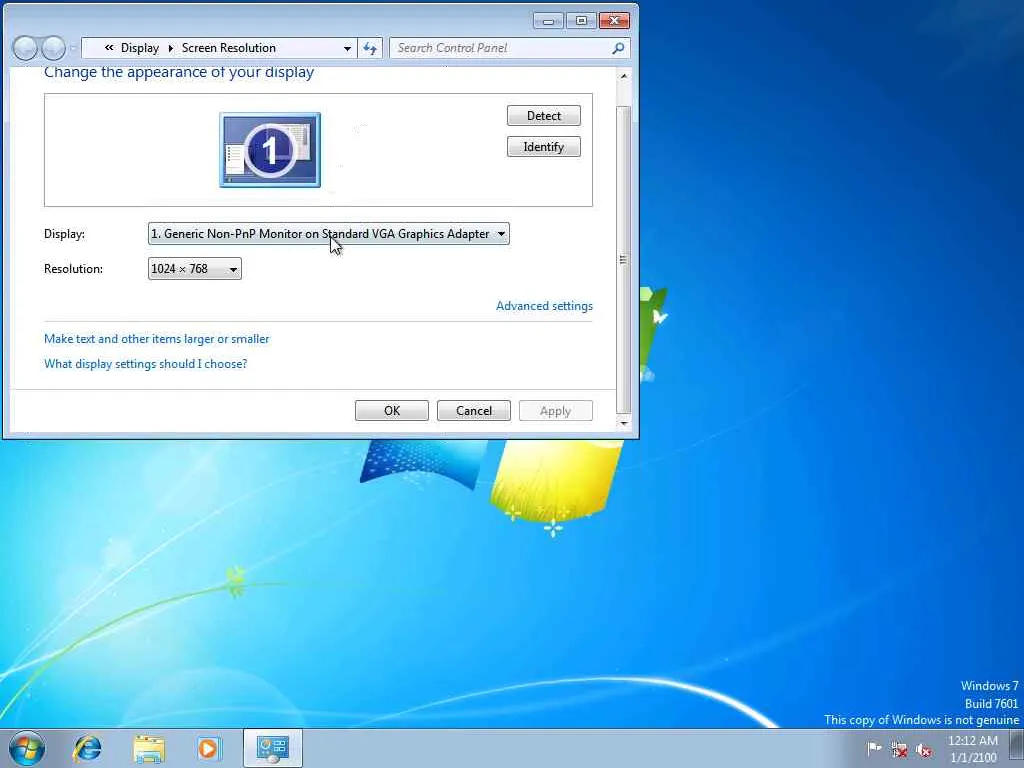Launch Internet Explorer from the taskbar
The image size is (1024, 768).
pos(88,748)
